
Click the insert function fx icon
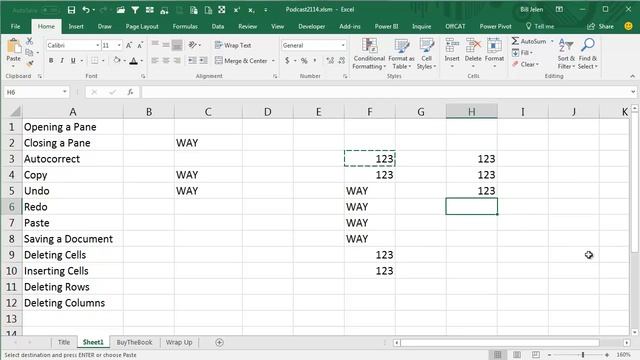click(x=130, y=92)
